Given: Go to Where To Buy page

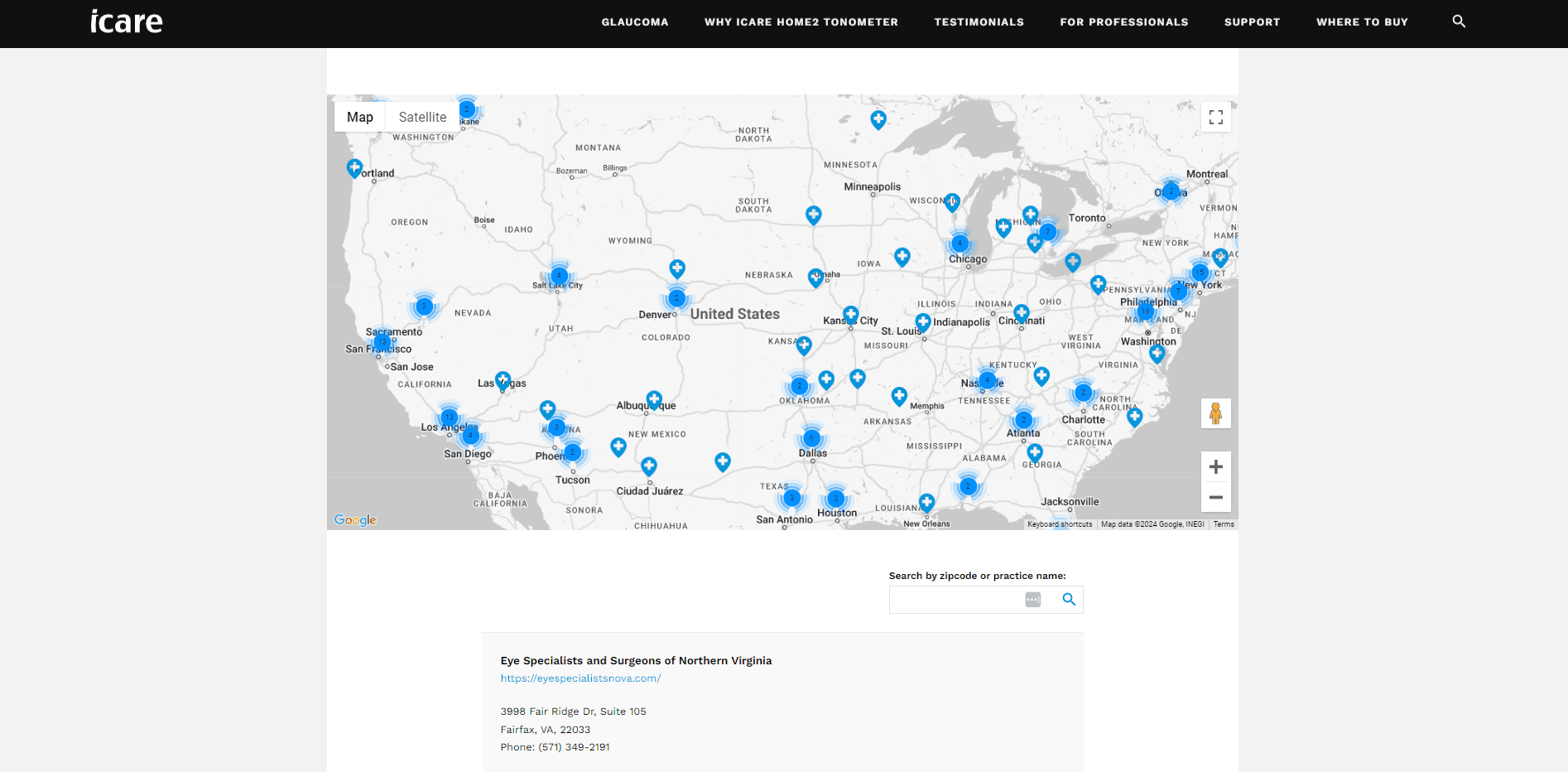Looking at the screenshot, I should pos(1362,22).
